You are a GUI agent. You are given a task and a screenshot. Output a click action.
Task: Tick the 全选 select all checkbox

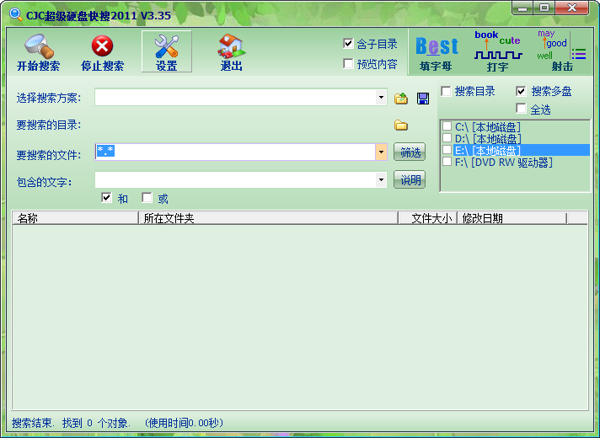point(521,109)
